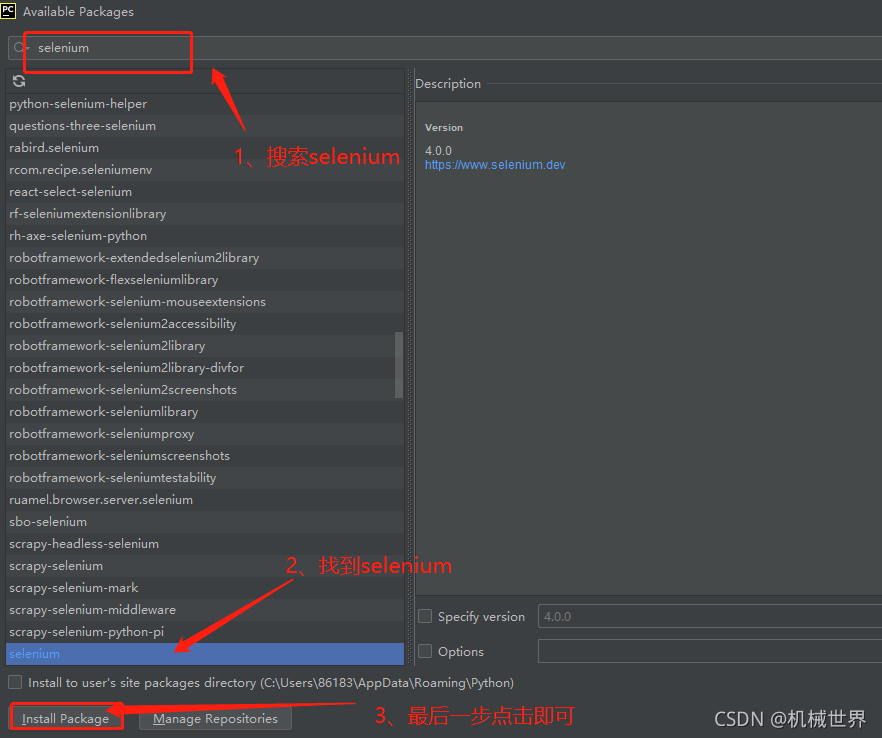
Task: Select rabird.selenium package
Action: (205, 147)
